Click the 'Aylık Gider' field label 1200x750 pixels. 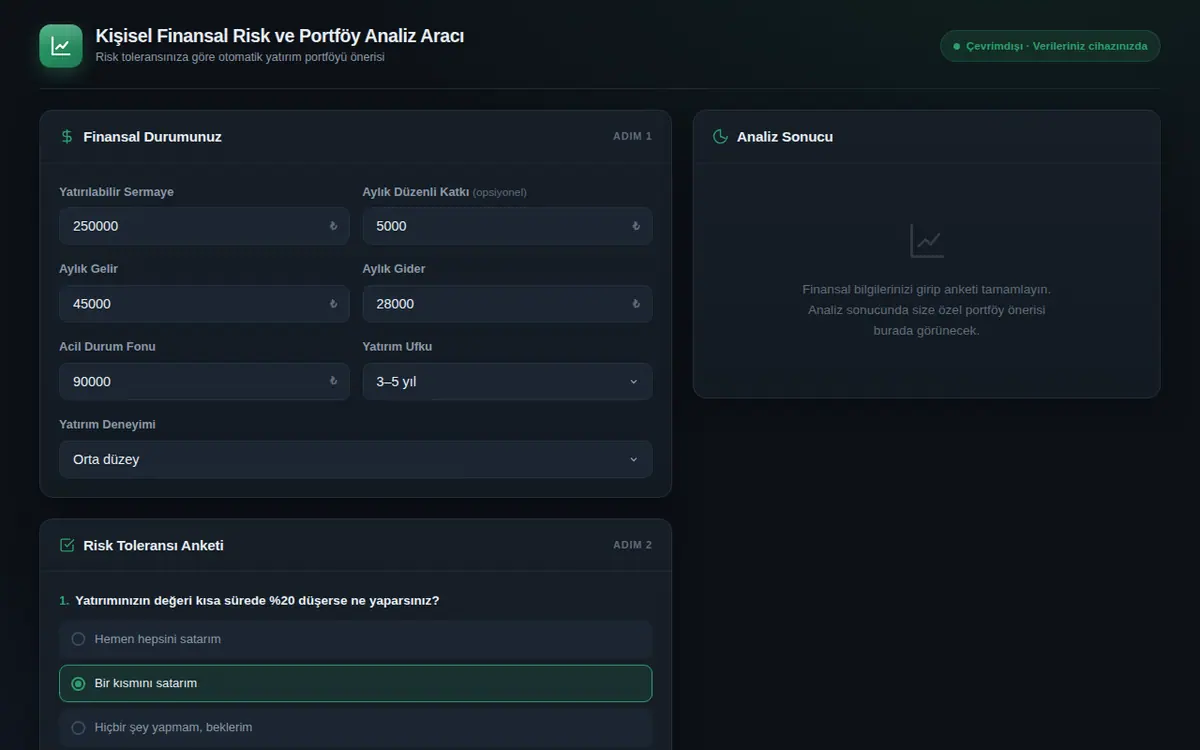coord(394,269)
